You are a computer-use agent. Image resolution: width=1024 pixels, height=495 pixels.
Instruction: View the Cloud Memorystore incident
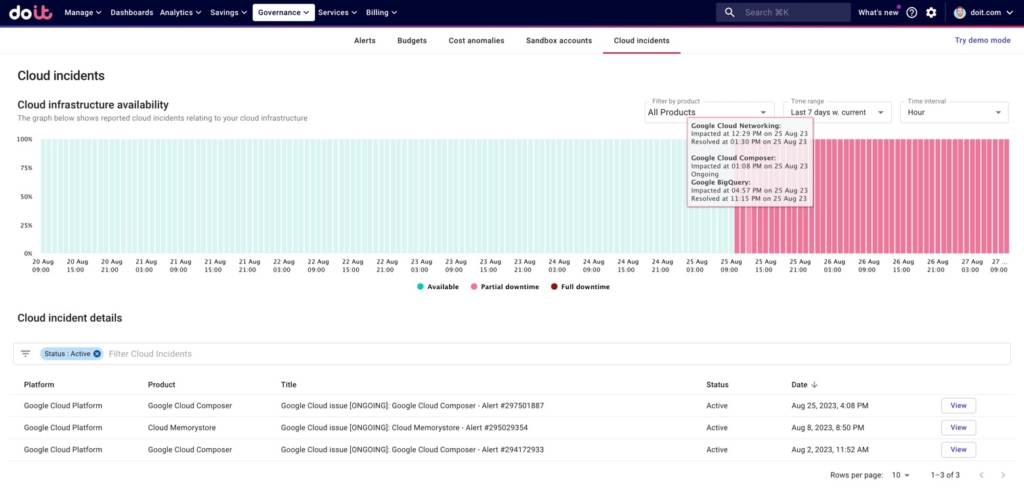tap(958, 428)
